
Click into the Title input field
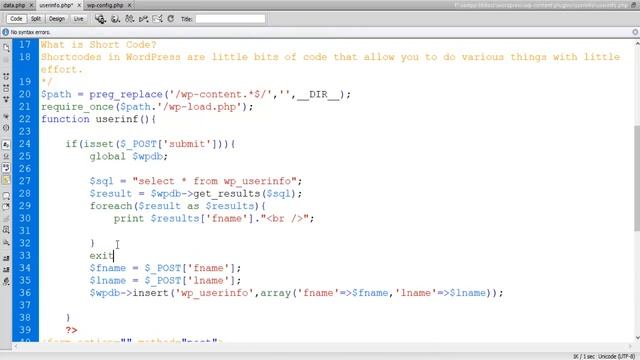tap(230, 19)
